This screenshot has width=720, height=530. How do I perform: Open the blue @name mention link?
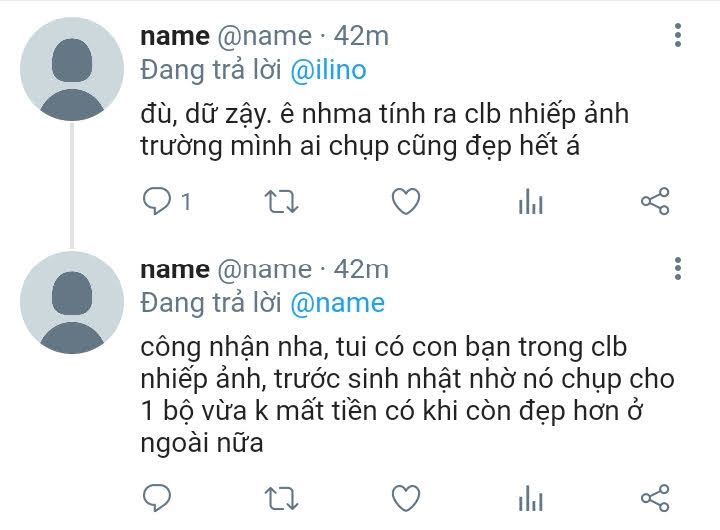click(338, 304)
